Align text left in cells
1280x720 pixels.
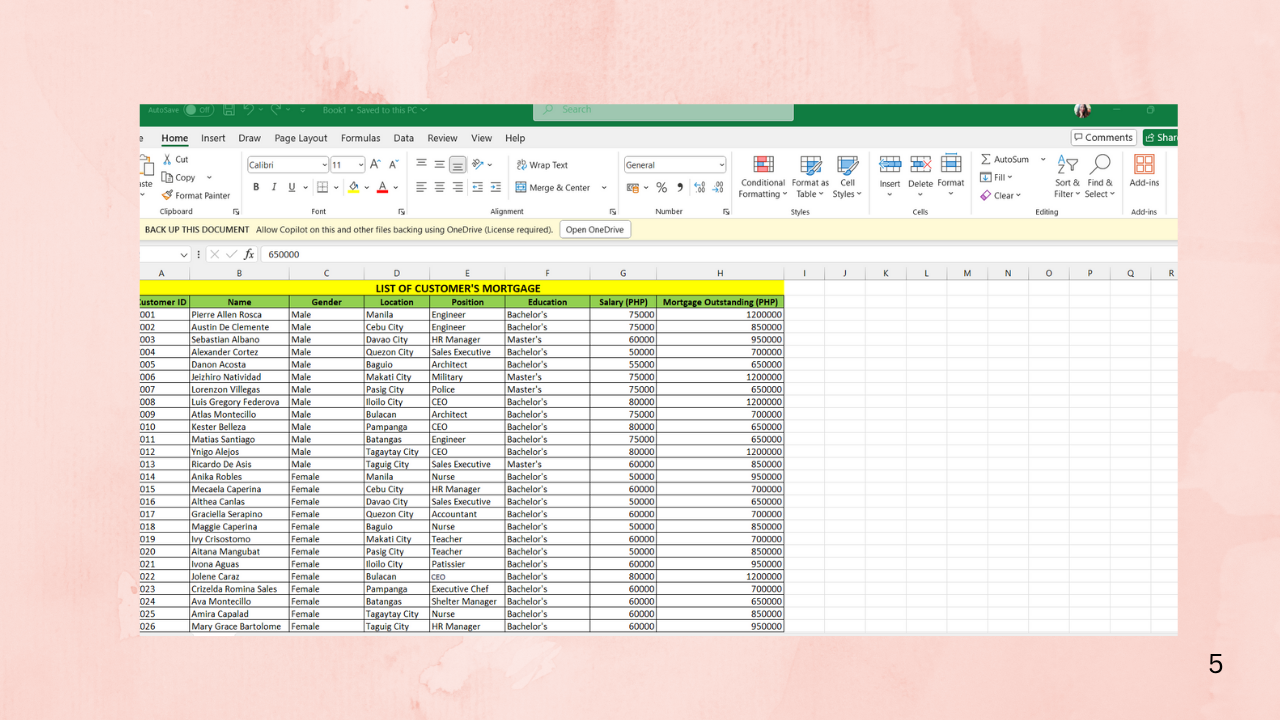tap(422, 187)
